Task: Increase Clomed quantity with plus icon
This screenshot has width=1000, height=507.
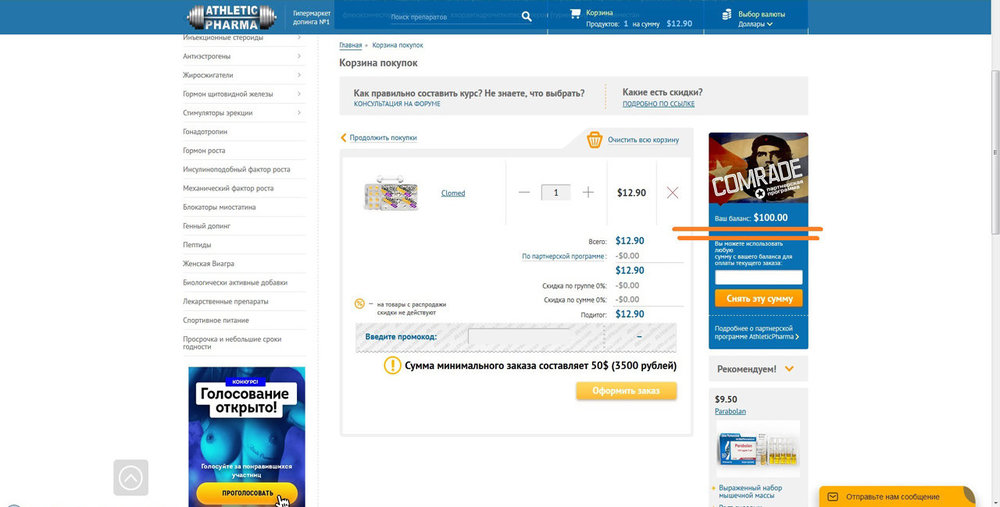Action: pos(588,192)
